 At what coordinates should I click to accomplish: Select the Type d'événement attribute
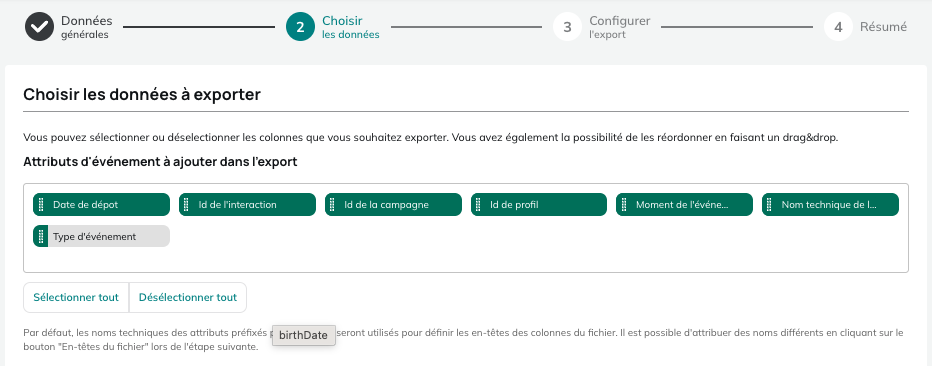point(102,236)
